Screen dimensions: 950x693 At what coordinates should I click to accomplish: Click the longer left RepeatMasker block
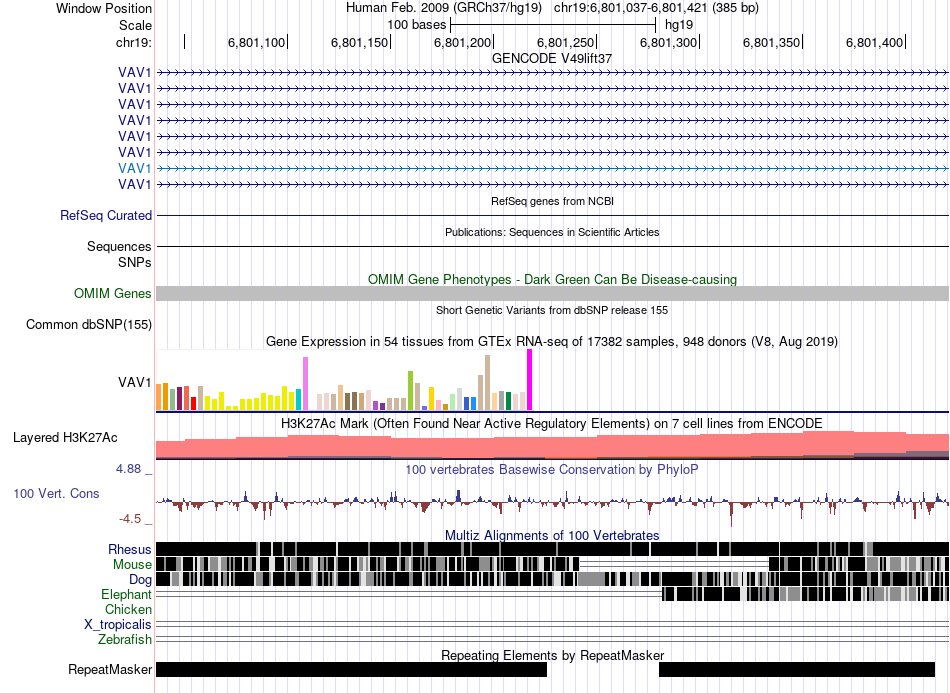pyautogui.click(x=351, y=669)
